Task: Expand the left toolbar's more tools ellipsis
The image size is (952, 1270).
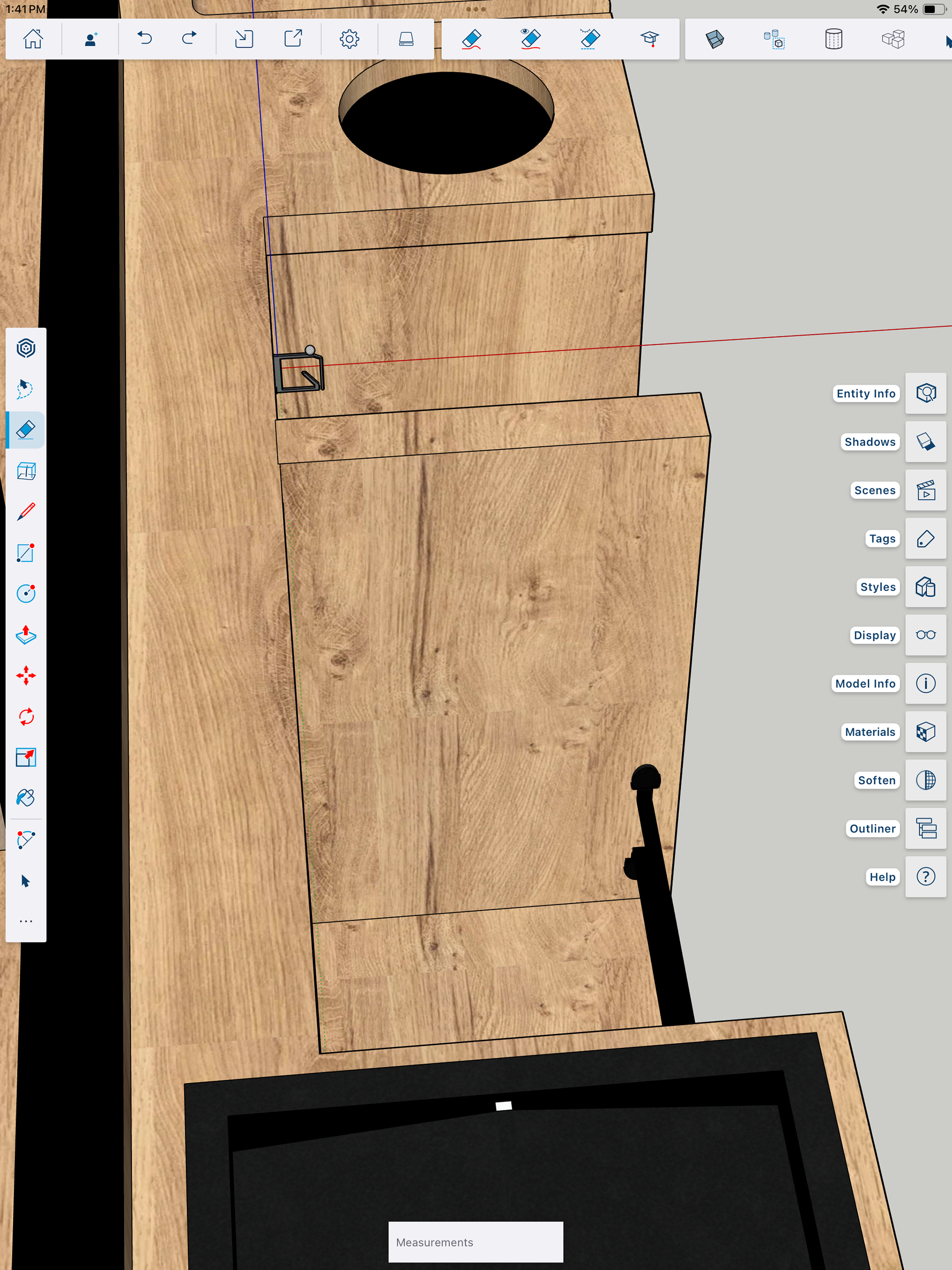Action: click(x=26, y=921)
